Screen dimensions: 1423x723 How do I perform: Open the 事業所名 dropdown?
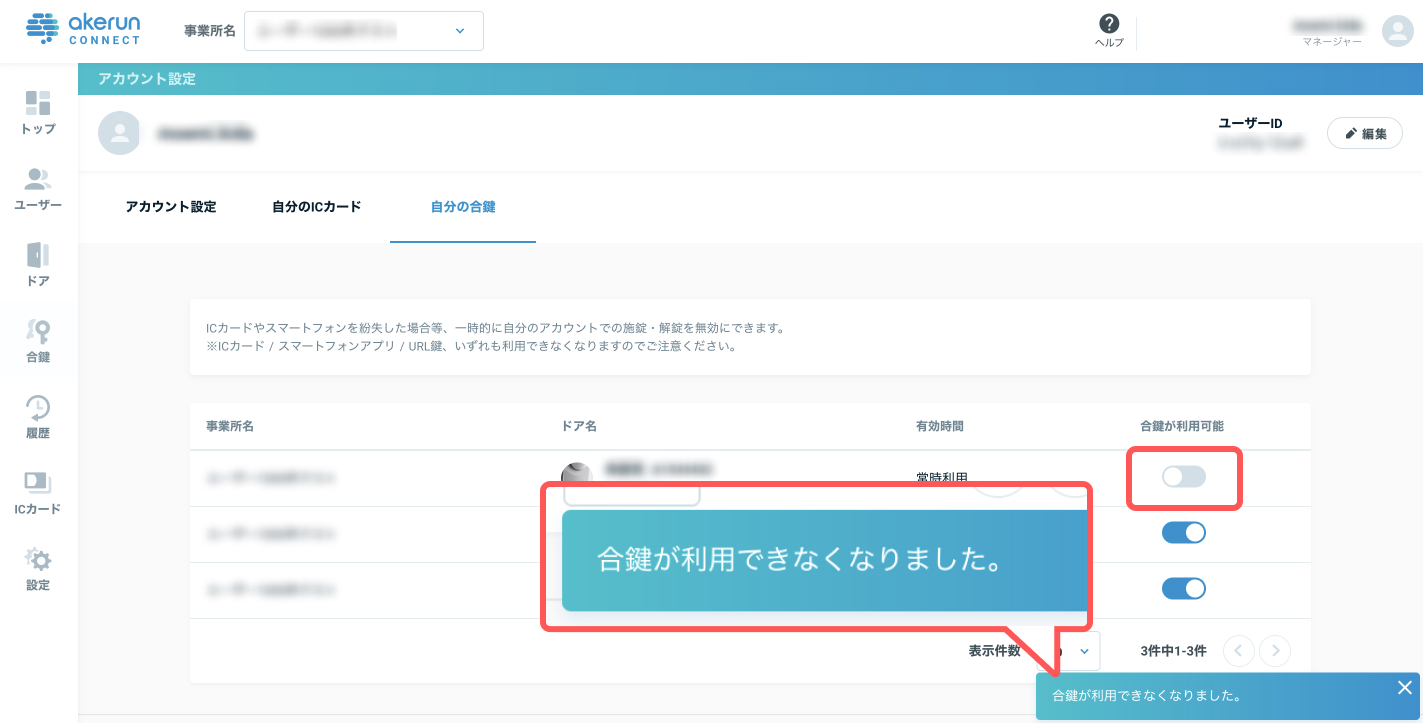tap(364, 31)
